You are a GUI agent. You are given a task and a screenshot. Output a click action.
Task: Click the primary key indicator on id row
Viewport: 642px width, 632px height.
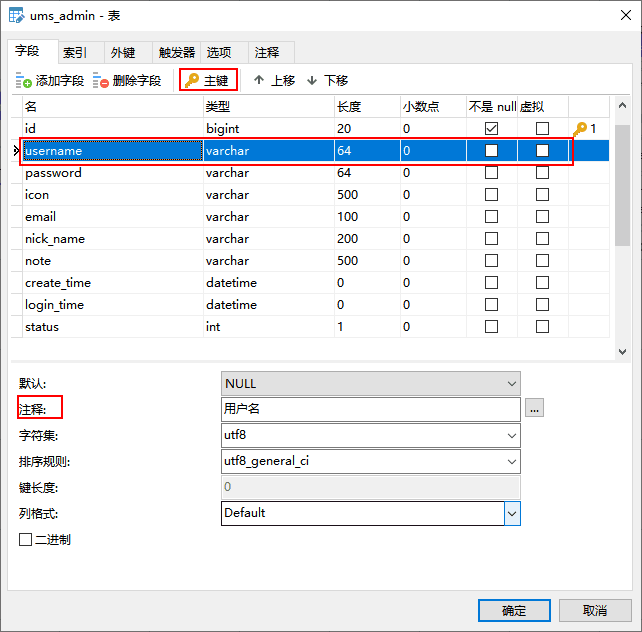point(585,129)
